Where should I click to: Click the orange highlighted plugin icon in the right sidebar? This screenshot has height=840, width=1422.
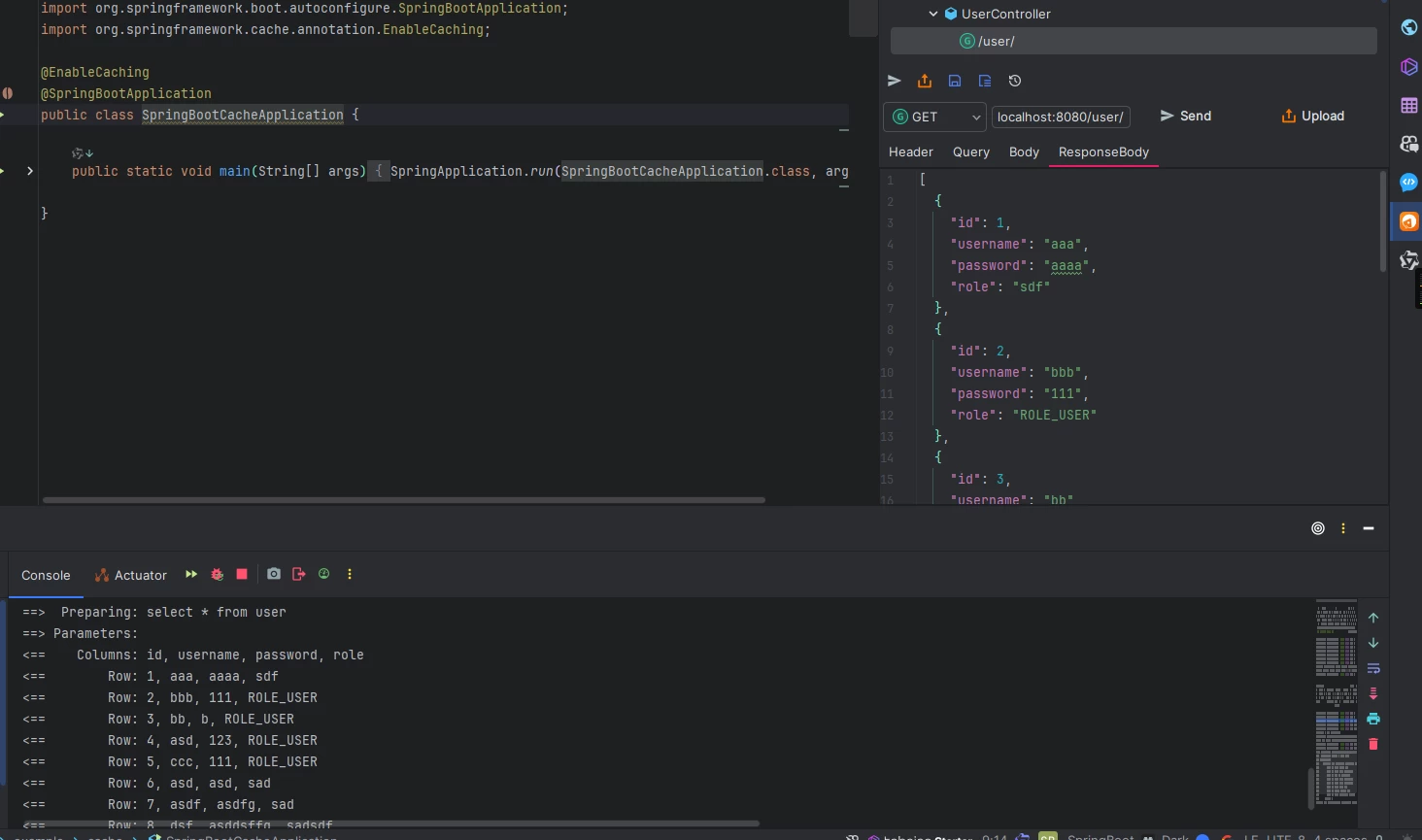[1408, 221]
